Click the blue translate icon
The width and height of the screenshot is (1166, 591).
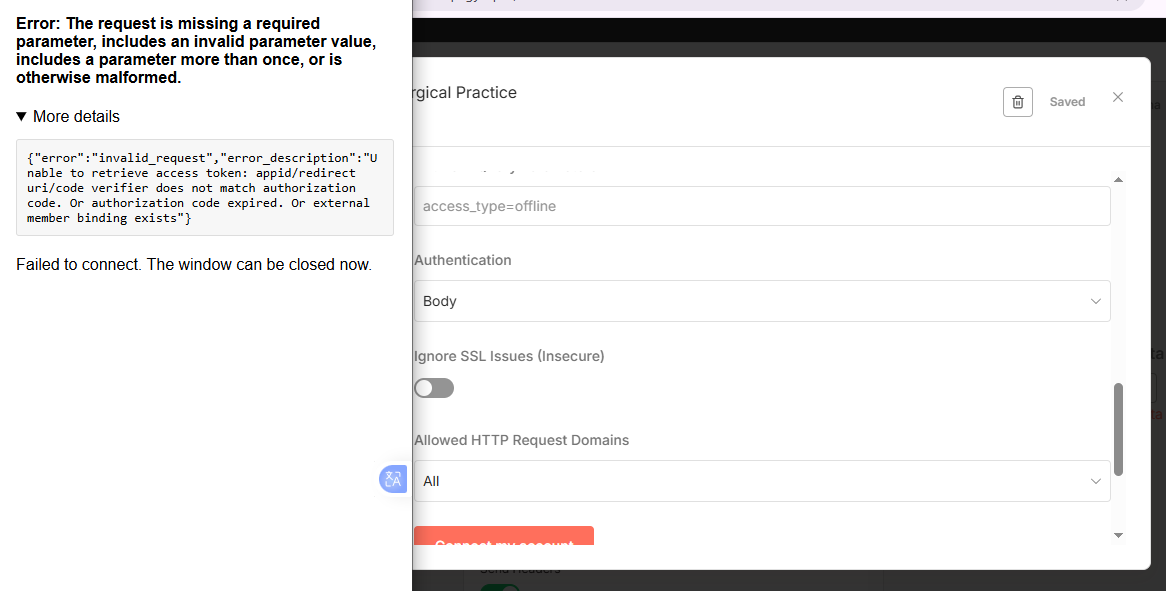[x=393, y=479]
